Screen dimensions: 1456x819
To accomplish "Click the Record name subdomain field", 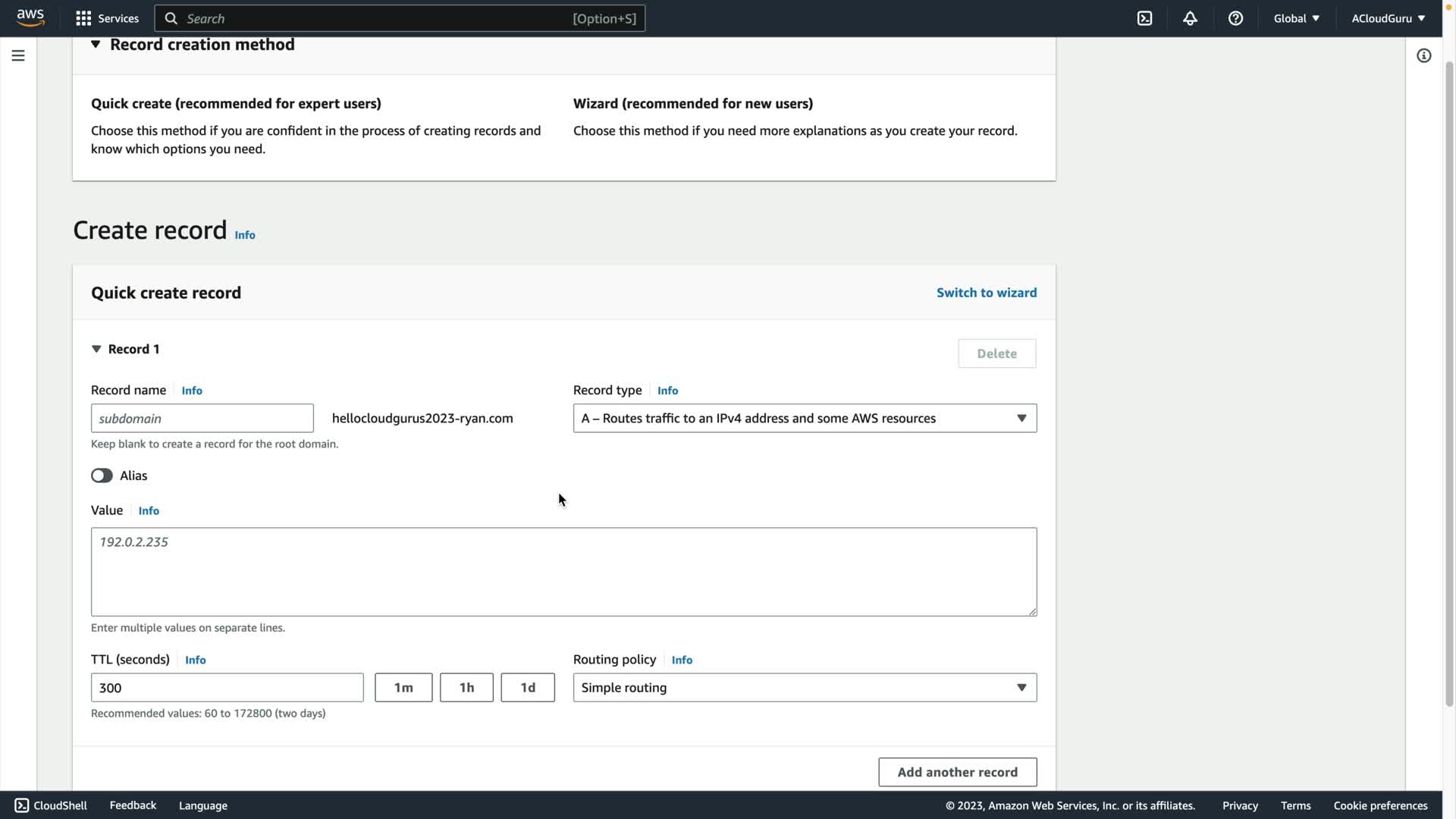I will click(202, 418).
